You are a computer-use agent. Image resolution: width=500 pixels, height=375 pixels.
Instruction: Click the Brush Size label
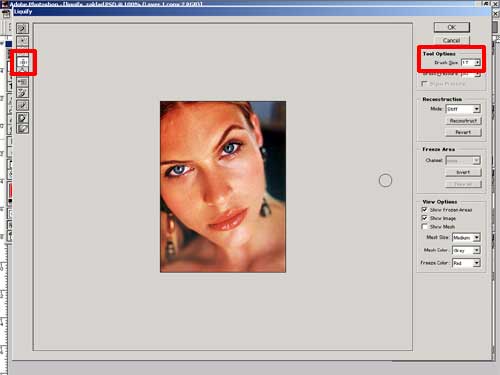pos(446,63)
